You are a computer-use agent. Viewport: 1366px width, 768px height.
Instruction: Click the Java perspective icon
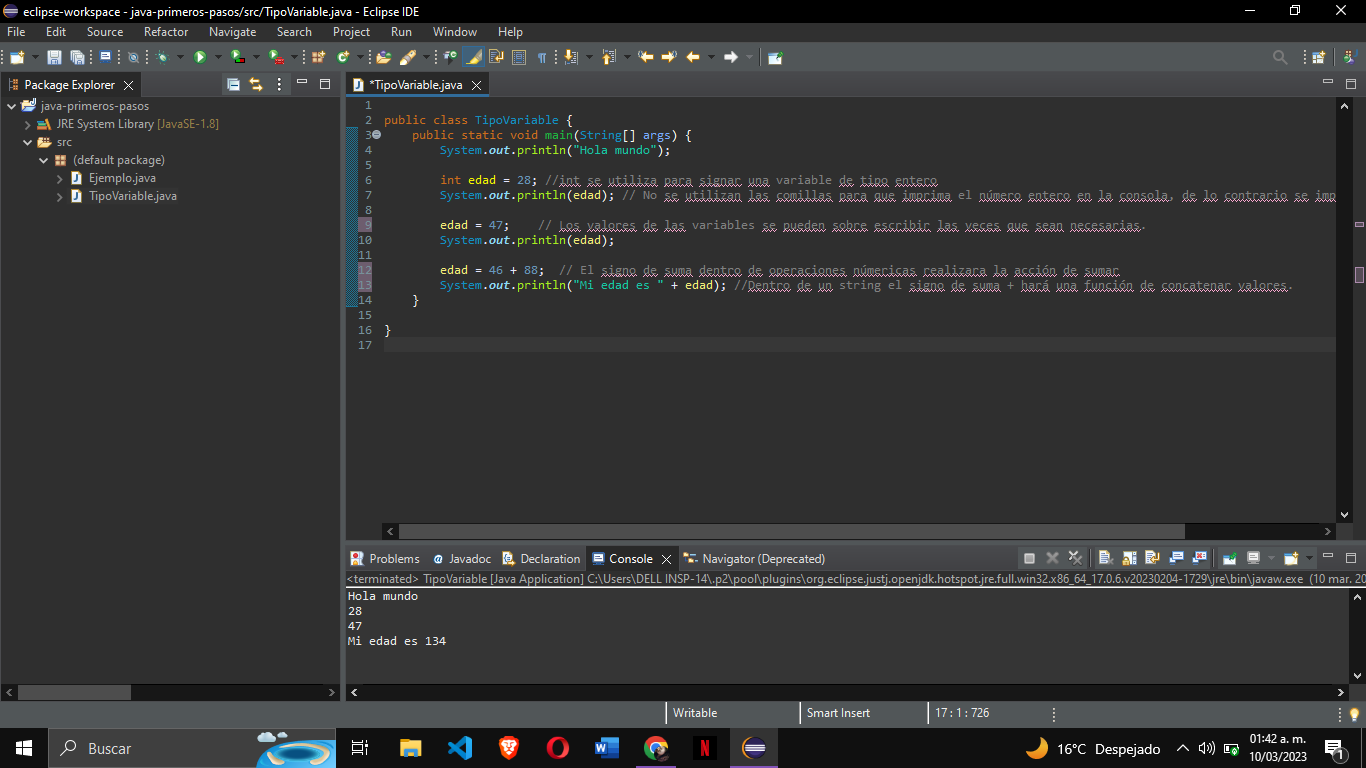pyautogui.click(x=1348, y=57)
